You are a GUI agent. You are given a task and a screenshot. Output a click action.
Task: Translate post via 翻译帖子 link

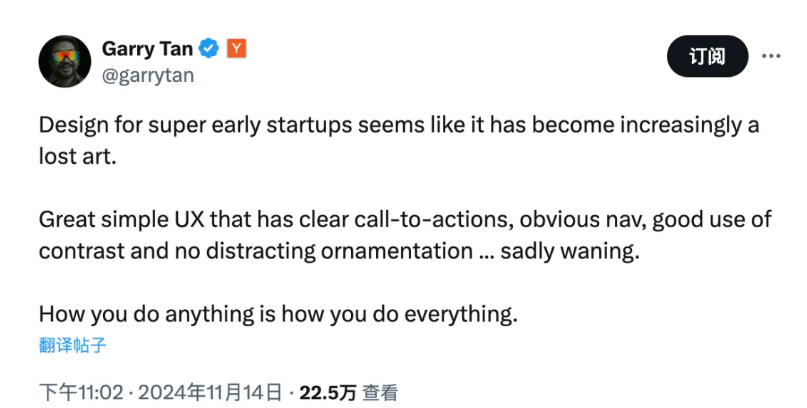pyautogui.click(x=73, y=345)
